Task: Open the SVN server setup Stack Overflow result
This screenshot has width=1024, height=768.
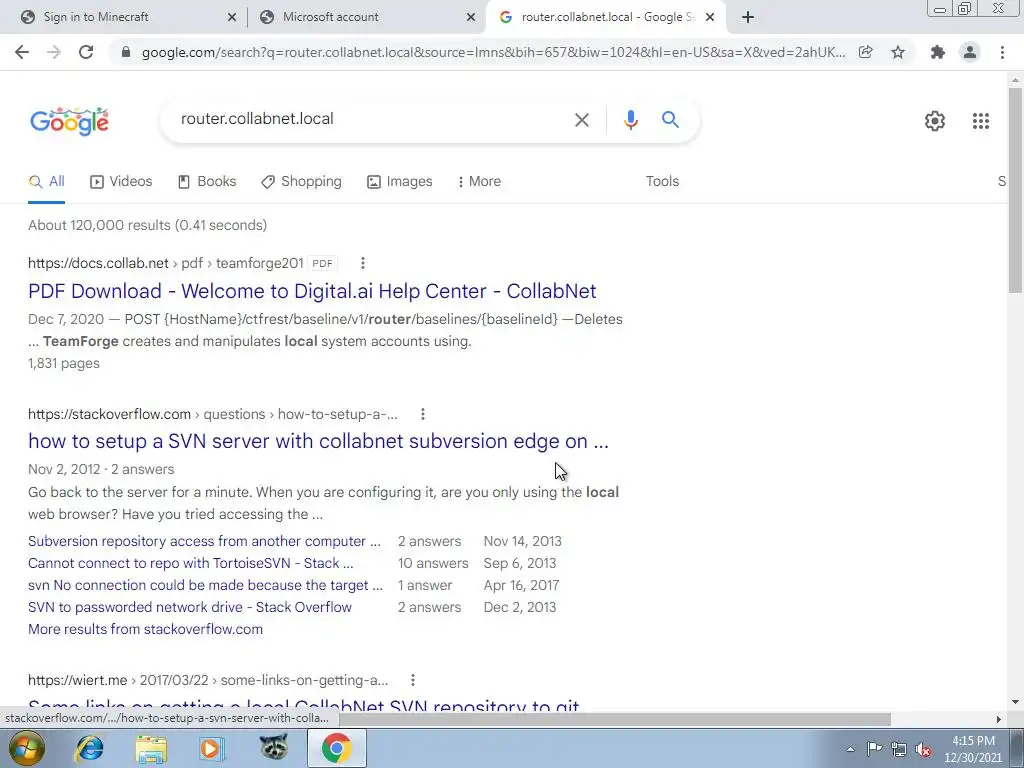Action: [x=318, y=441]
